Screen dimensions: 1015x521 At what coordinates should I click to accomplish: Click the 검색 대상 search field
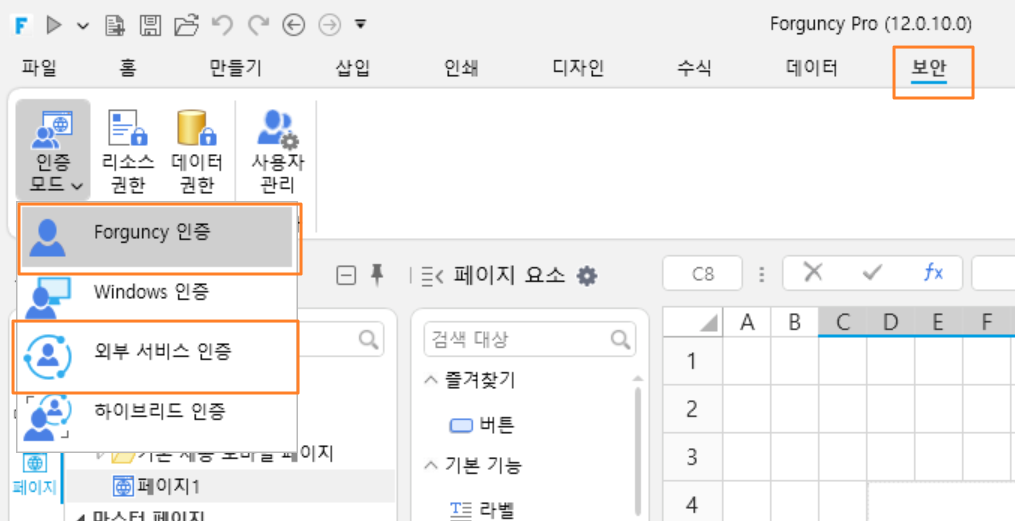tap(530, 339)
